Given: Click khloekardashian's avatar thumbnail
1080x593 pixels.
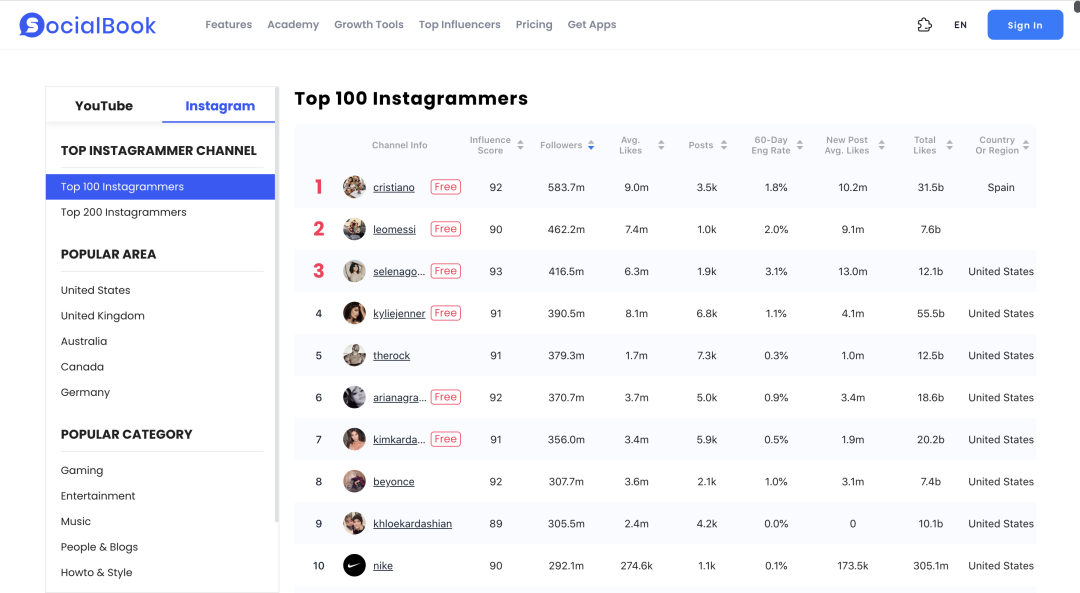Looking at the screenshot, I should tap(354, 523).
